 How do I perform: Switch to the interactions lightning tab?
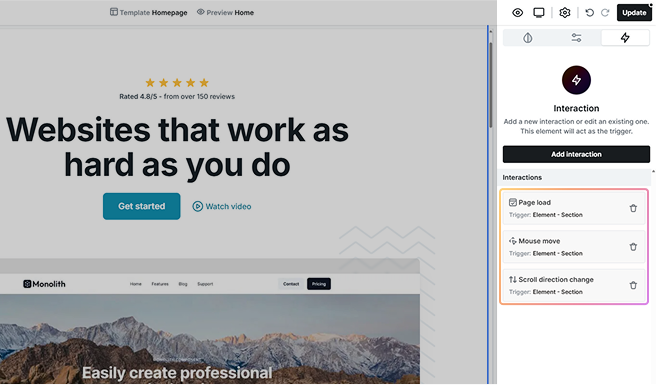coord(625,38)
